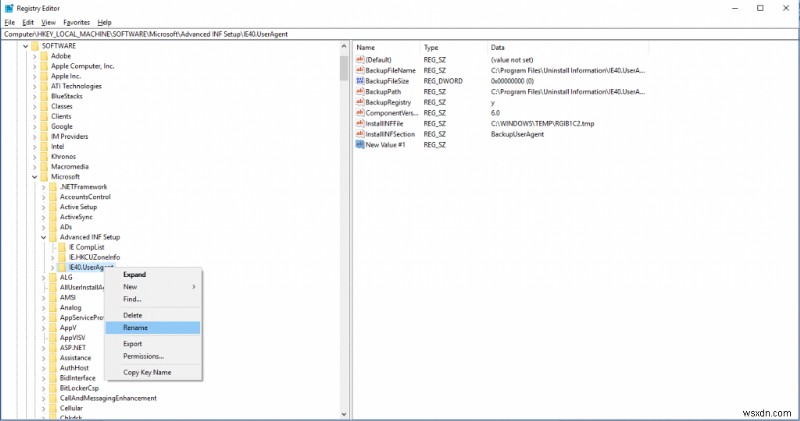Expand the .NETFramework key
800x421 pixels.
[x=43, y=187]
